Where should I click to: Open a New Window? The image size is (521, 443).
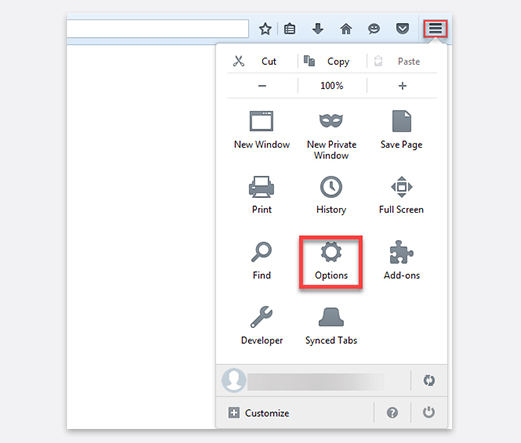[262, 130]
